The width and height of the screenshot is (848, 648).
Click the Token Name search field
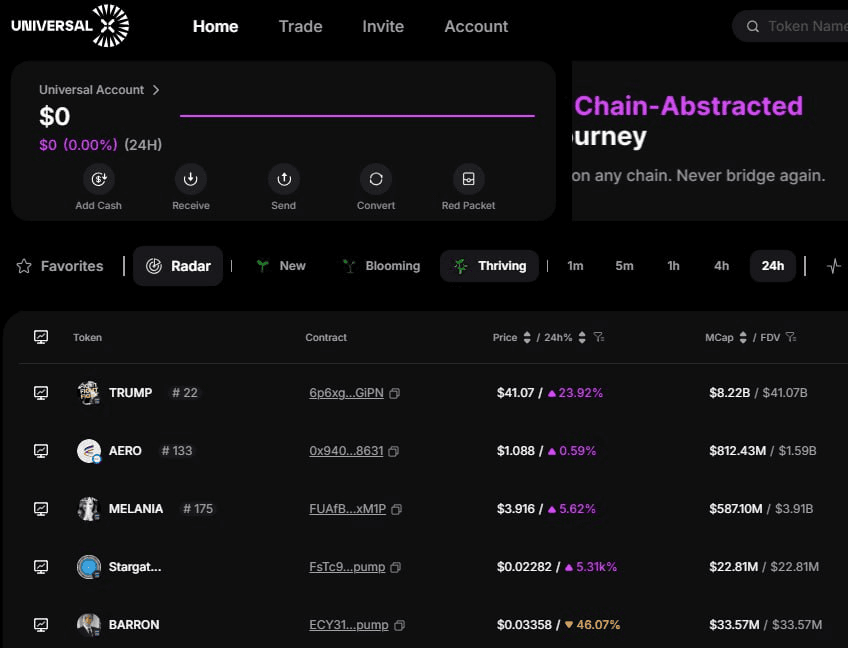[790, 27]
